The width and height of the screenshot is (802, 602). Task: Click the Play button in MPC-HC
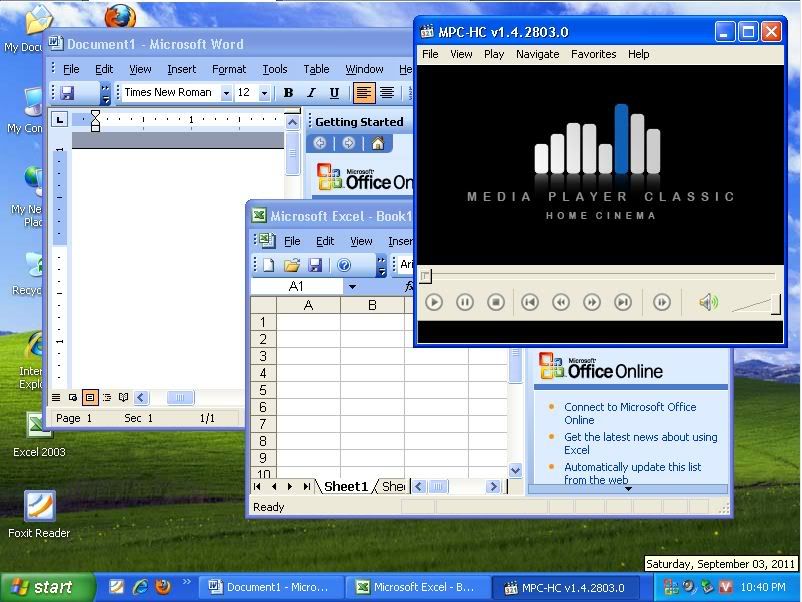coord(434,302)
